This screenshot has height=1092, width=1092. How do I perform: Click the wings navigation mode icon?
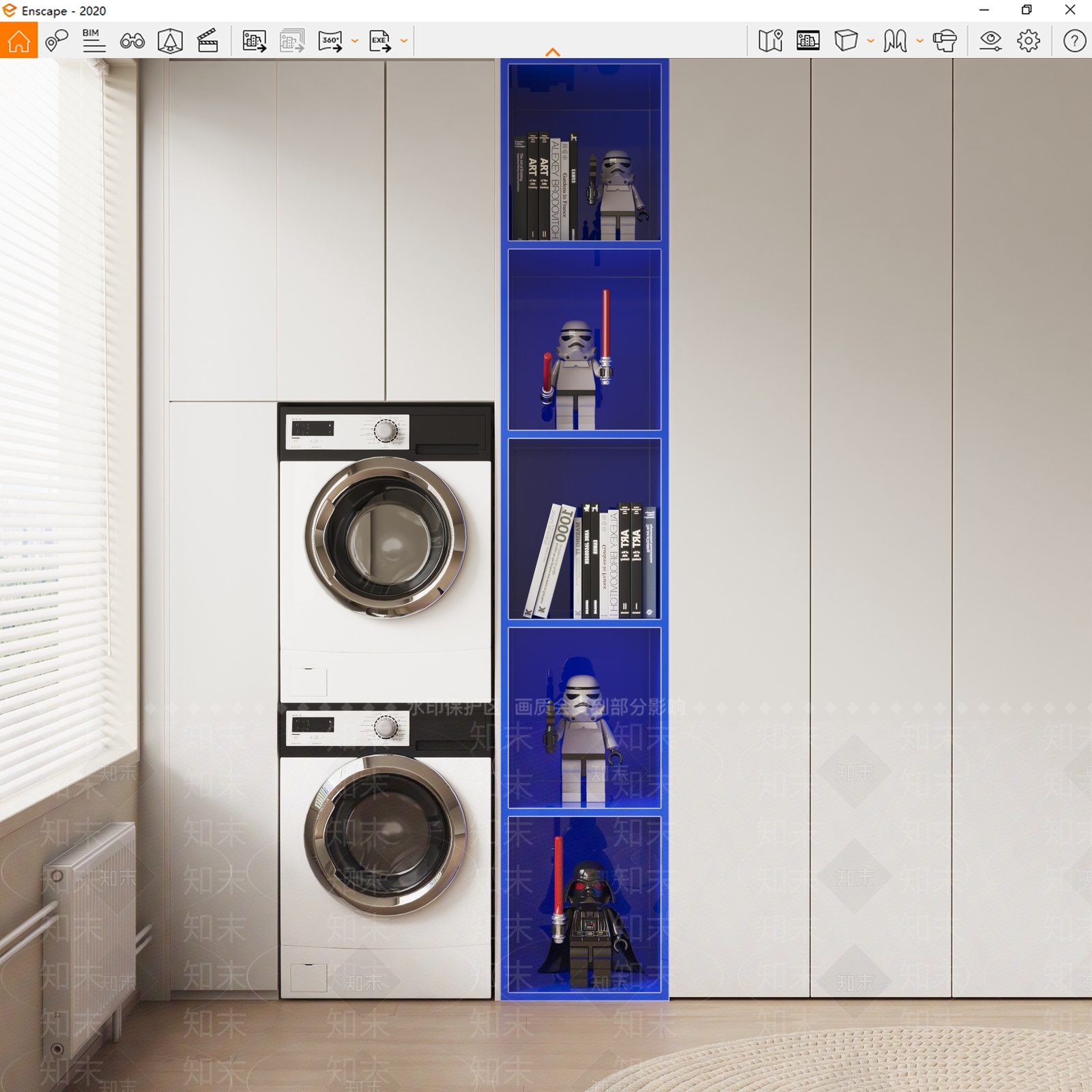click(895, 41)
